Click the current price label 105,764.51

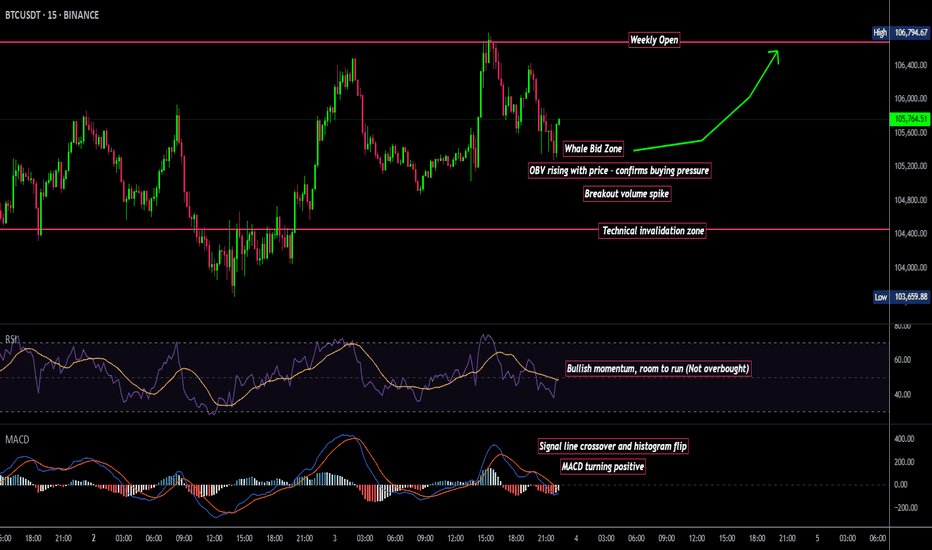point(911,119)
